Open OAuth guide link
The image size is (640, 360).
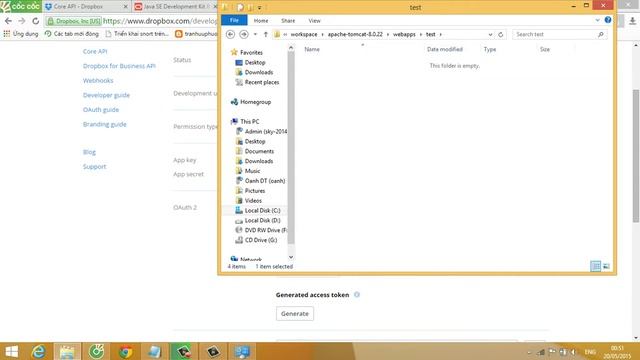coord(101,110)
